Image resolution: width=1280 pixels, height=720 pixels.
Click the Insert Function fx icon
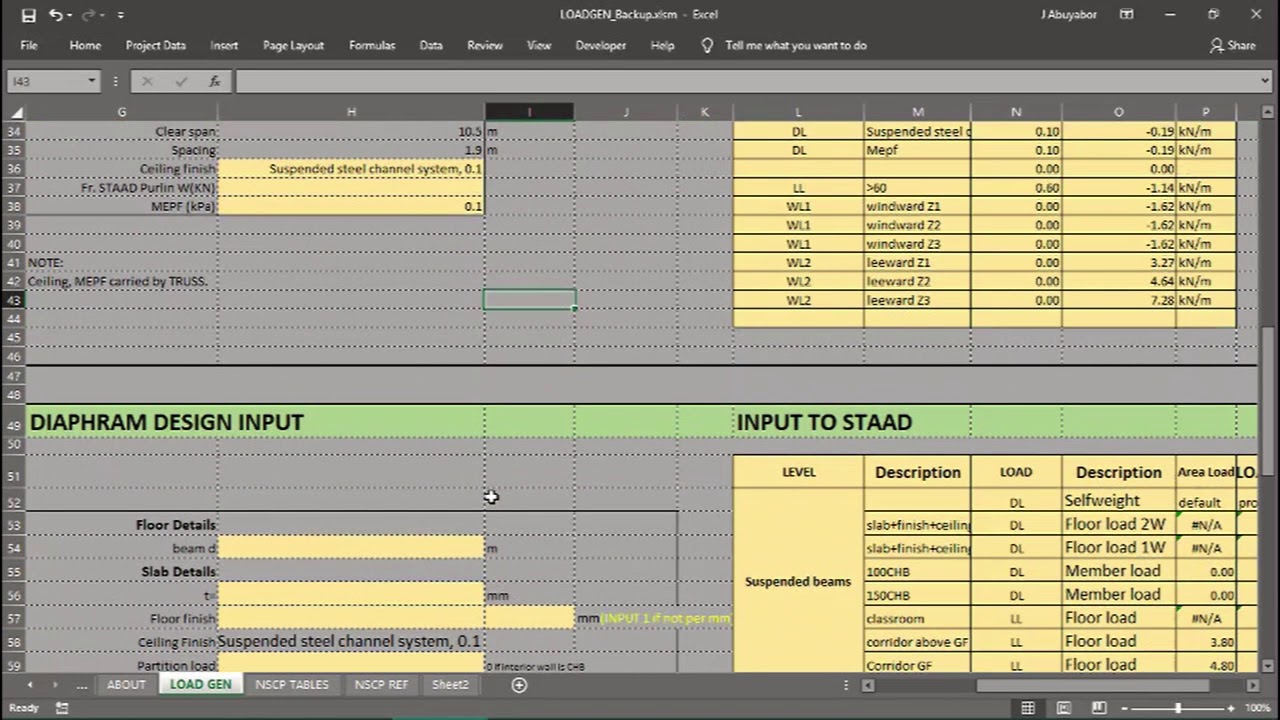(x=214, y=81)
